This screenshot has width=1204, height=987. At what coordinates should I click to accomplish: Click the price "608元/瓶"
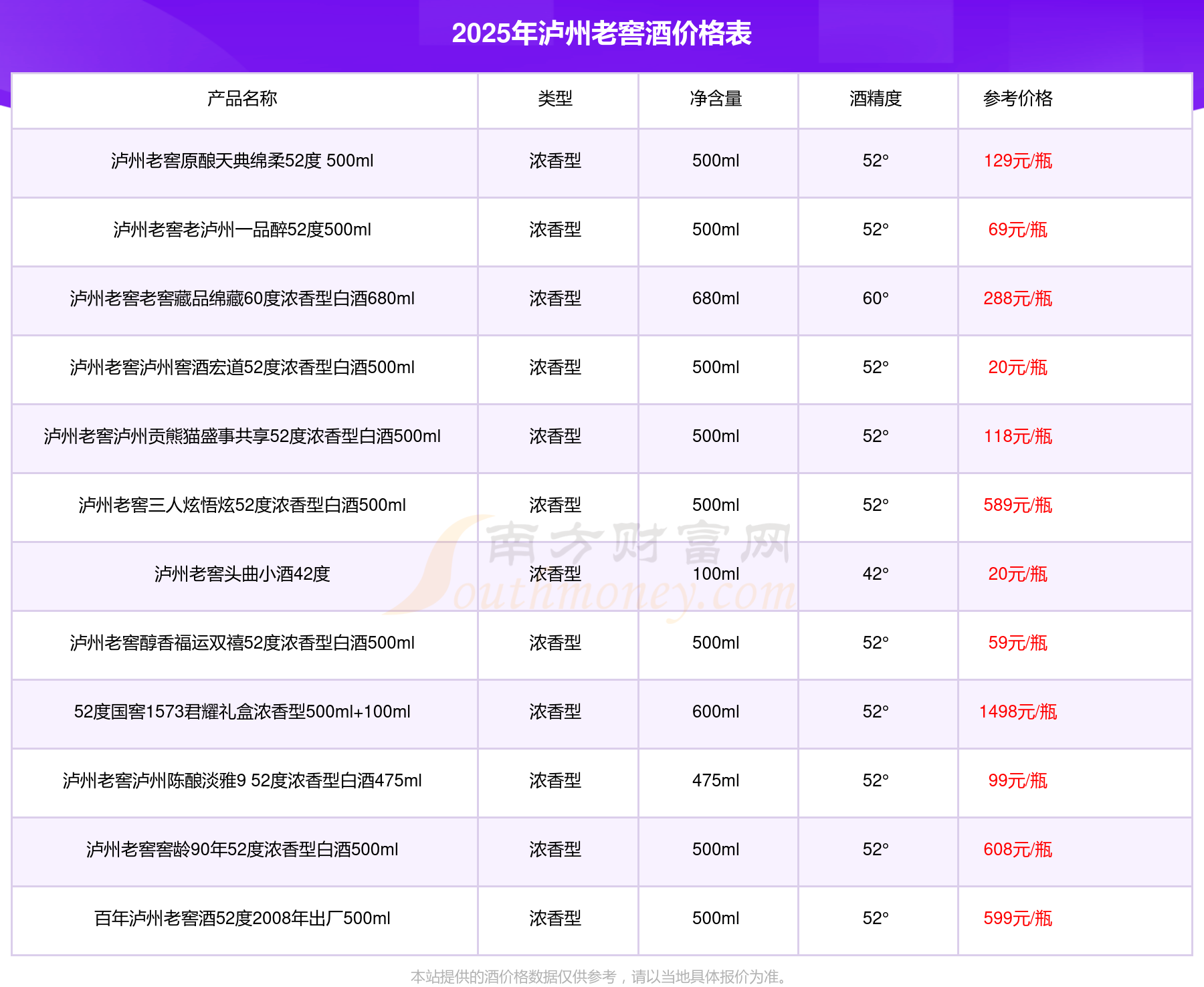[1017, 849]
